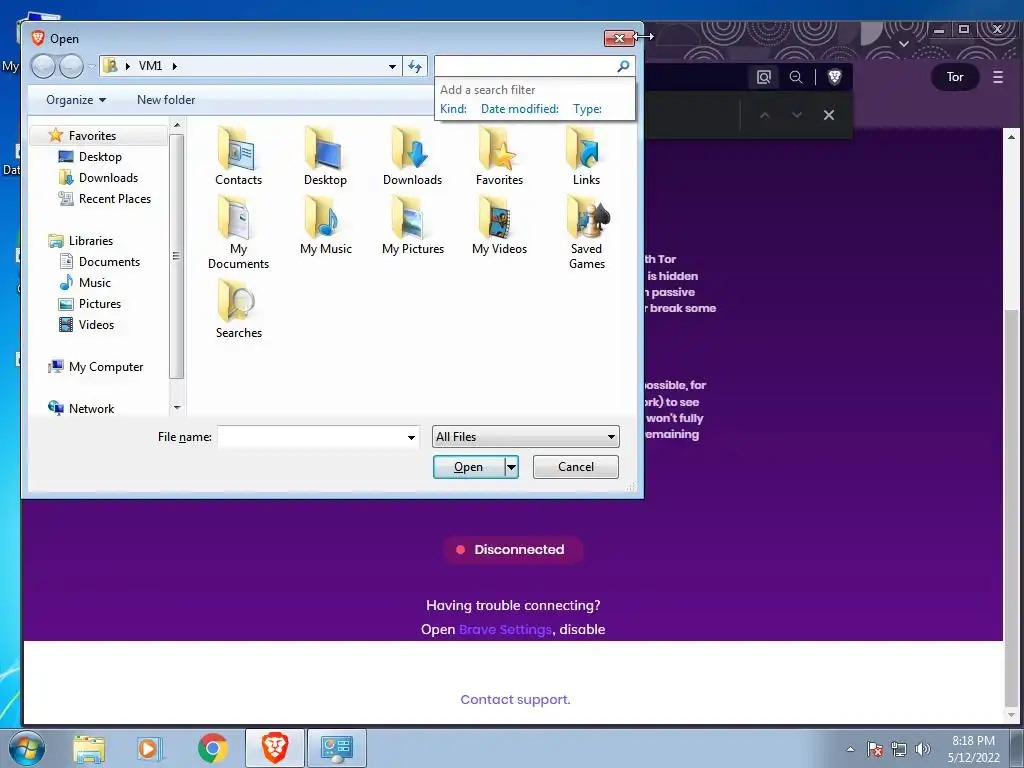Open the File name dropdown list

[x=411, y=437]
